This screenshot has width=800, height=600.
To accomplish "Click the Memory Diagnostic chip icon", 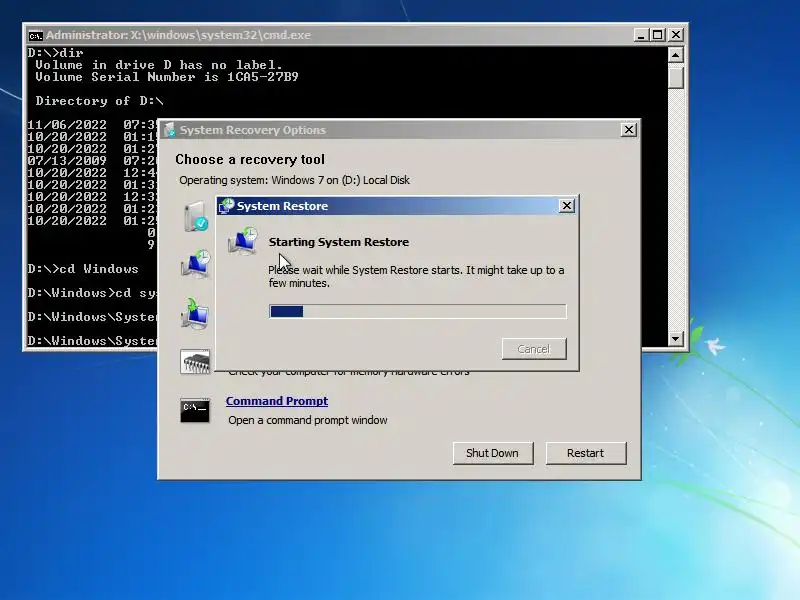I will (x=195, y=362).
